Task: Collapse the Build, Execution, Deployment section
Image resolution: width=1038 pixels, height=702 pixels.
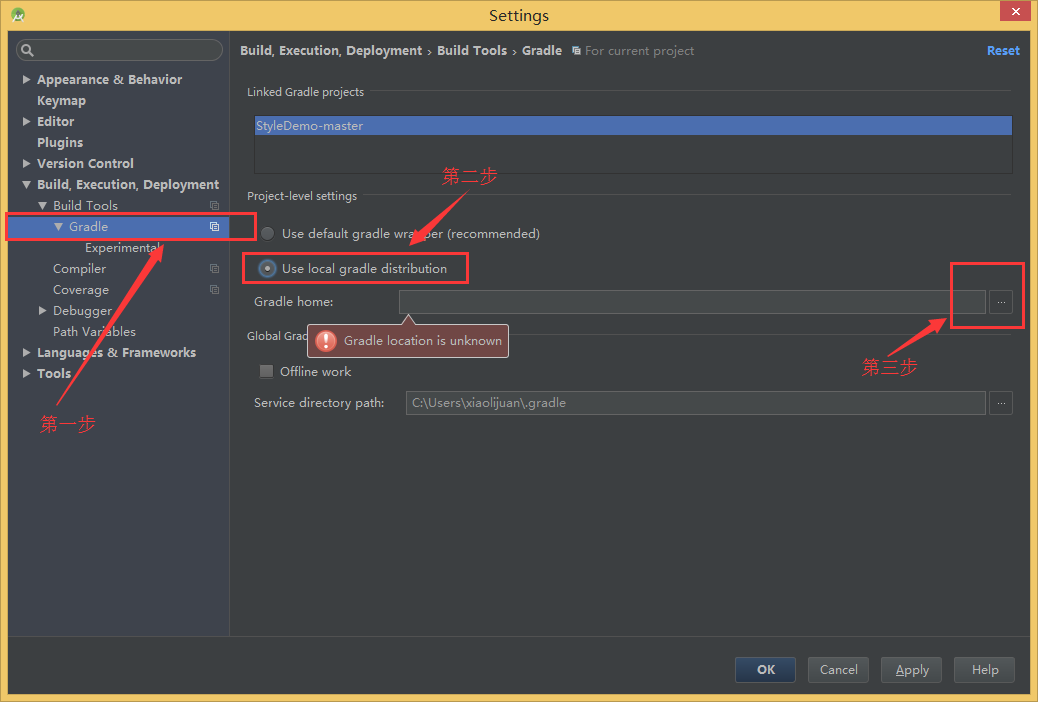Action: (x=27, y=185)
